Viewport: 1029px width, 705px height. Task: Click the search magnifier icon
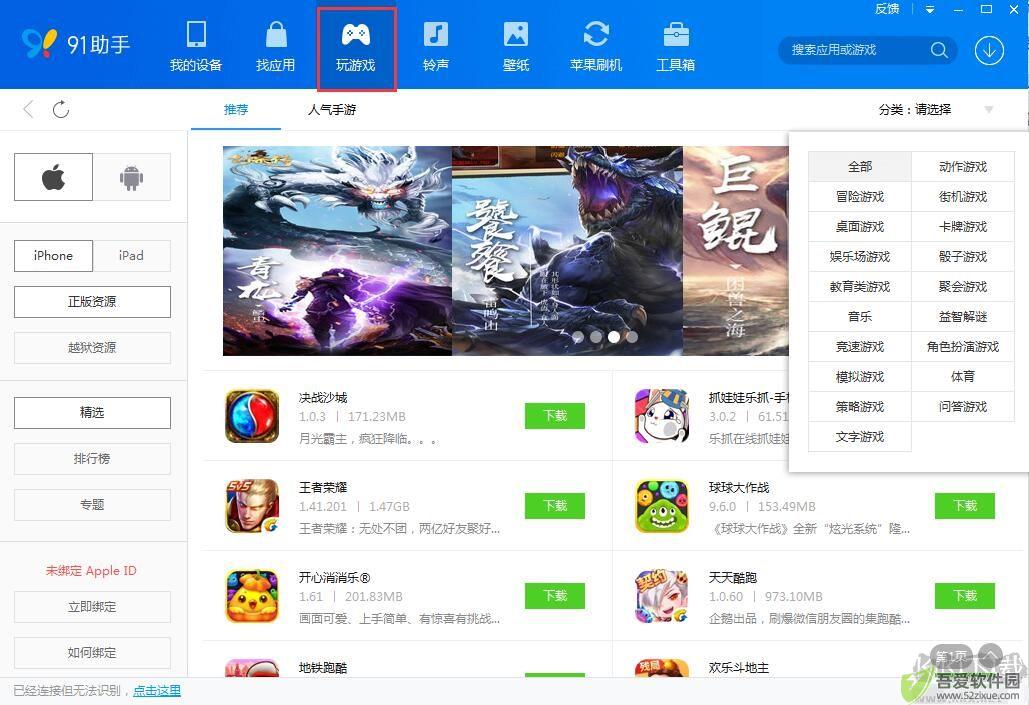[x=939, y=50]
